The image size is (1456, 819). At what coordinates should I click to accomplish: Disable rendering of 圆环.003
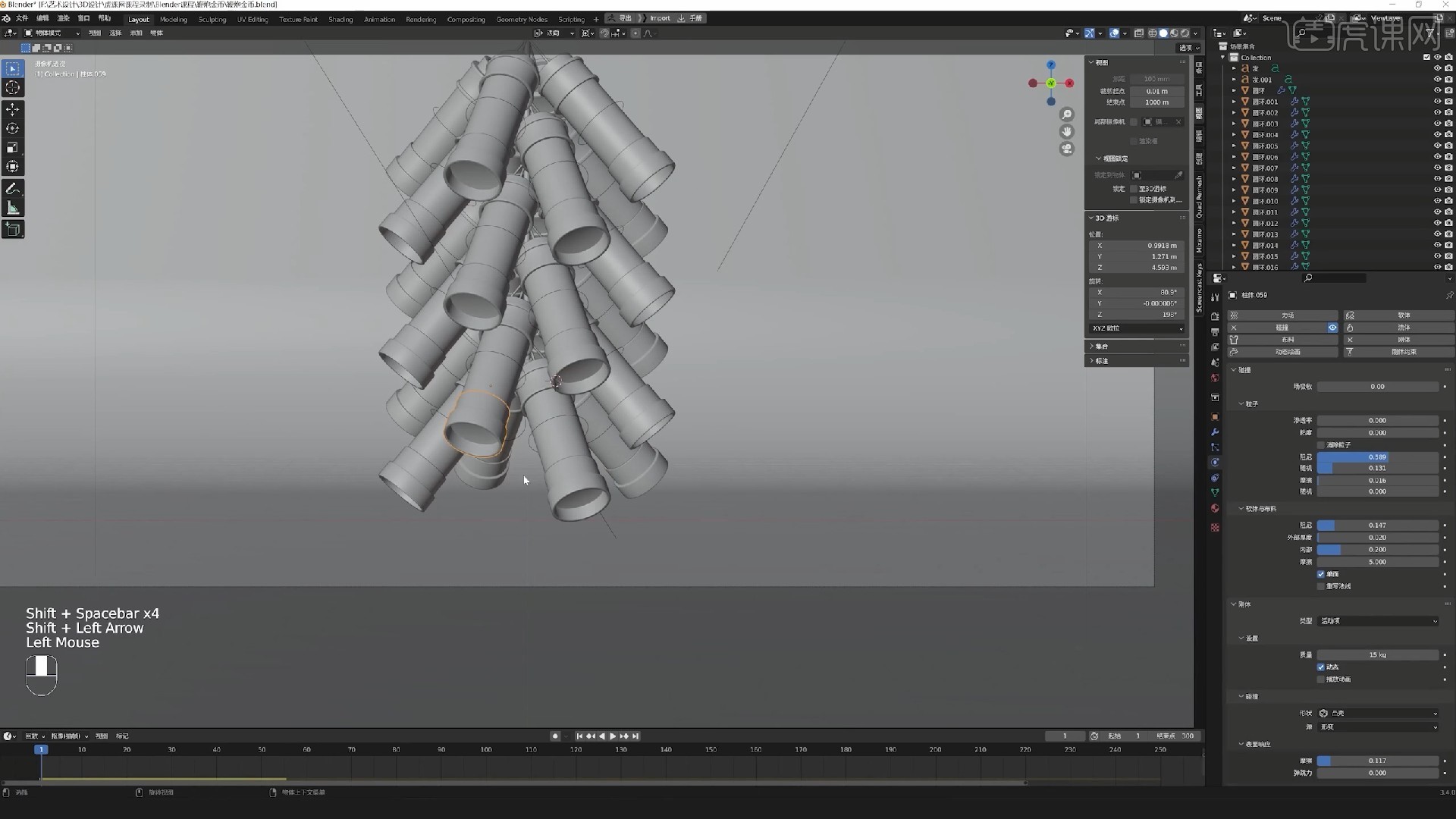tap(1448, 124)
